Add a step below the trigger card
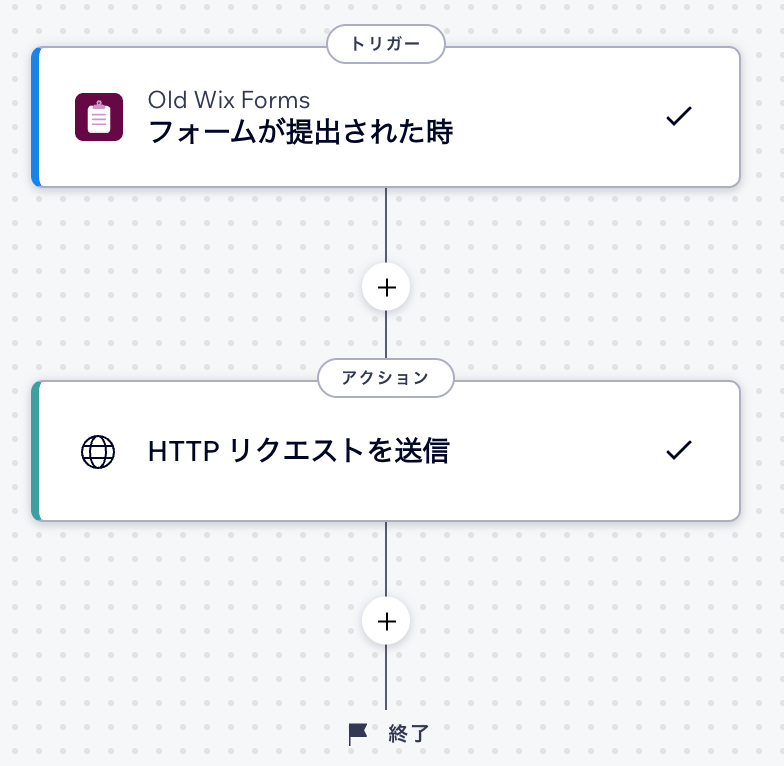784x766 pixels. (386, 288)
